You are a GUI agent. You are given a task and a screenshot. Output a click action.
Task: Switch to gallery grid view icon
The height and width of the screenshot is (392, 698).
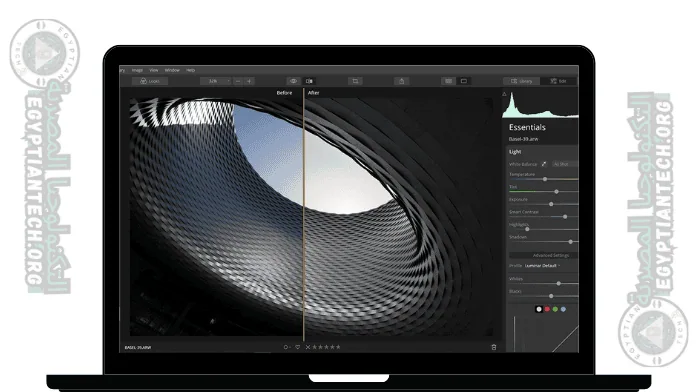449,81
